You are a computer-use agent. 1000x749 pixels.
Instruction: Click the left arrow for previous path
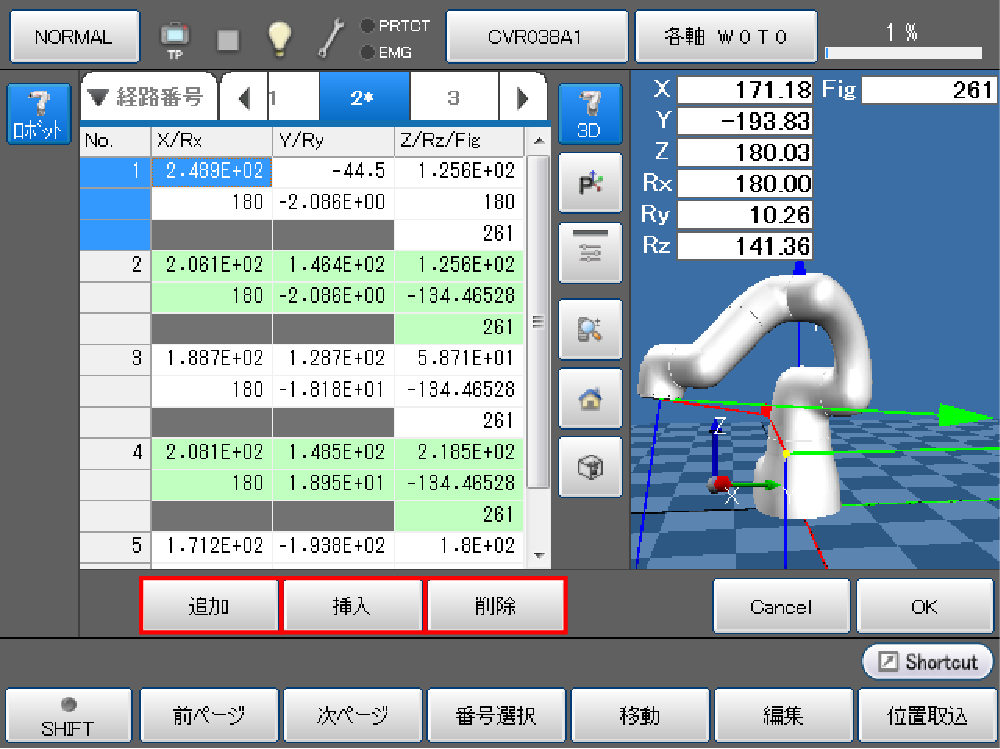(x=245, y=98)
